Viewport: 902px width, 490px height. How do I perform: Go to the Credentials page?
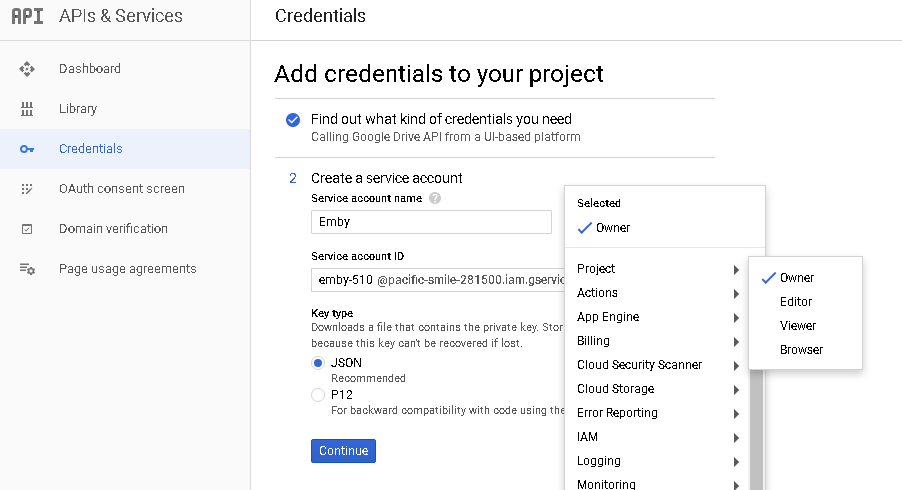(125, 149)
